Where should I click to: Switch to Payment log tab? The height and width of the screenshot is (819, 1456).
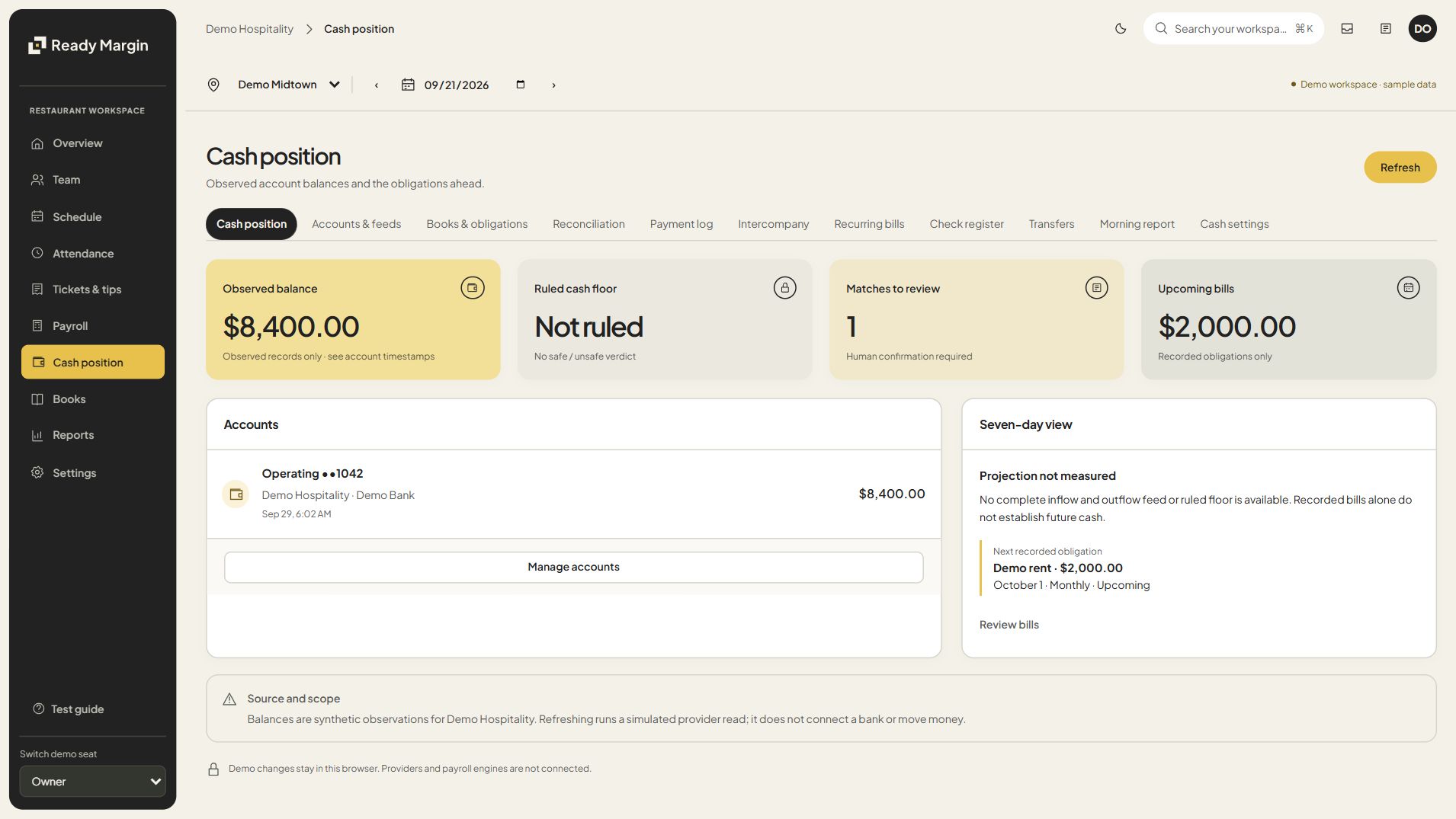(681, 224)
